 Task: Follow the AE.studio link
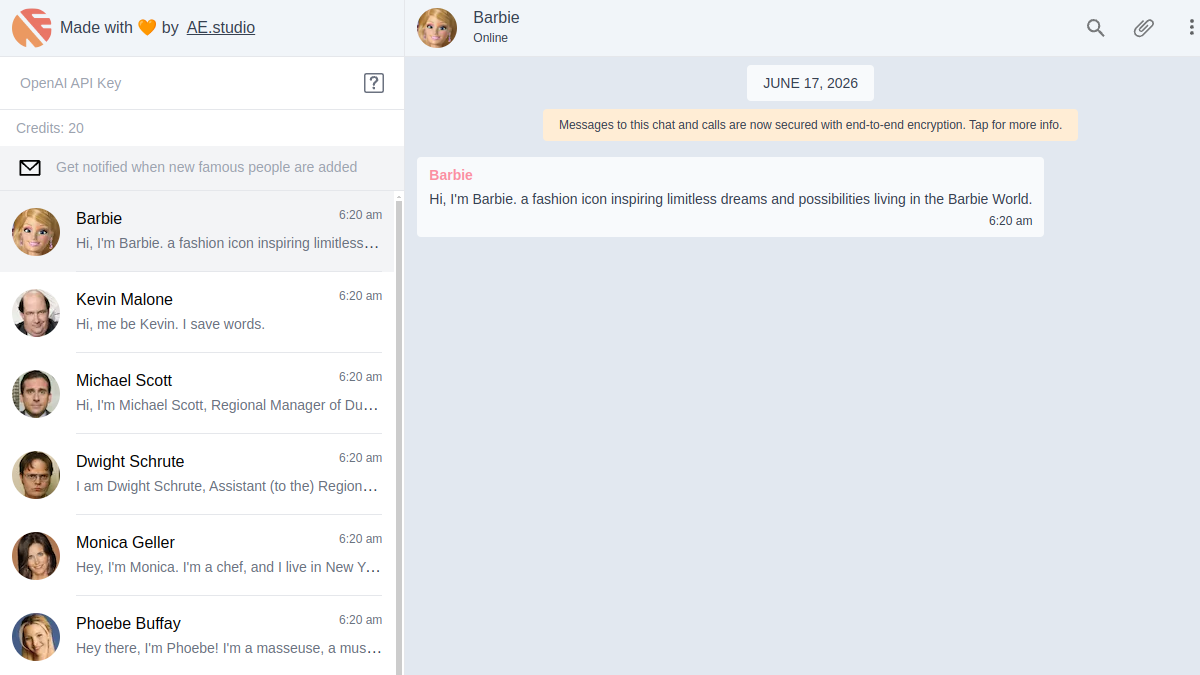[x=221, y=28]
